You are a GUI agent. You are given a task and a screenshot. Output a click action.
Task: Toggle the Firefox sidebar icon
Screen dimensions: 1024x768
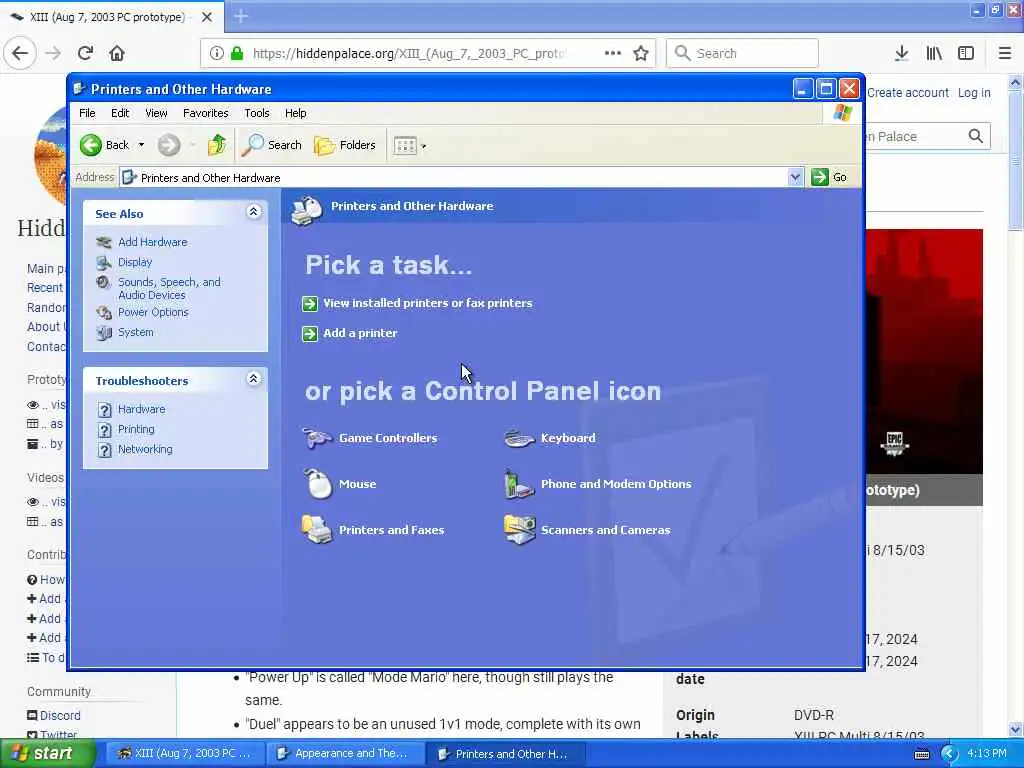966,54
